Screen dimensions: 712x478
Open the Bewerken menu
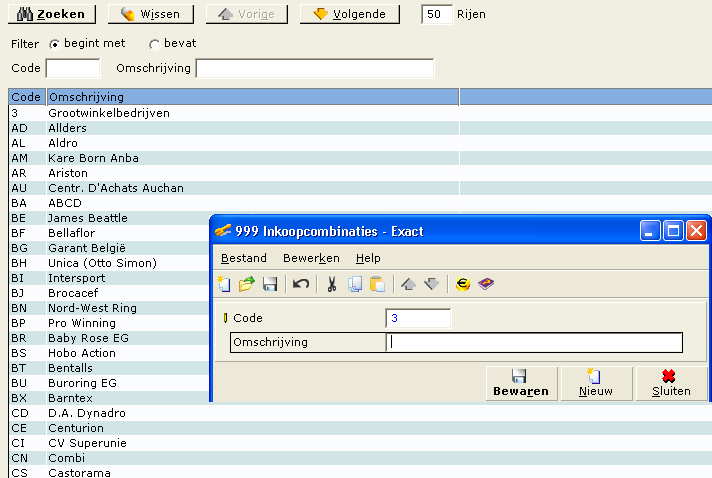(x=311, y=258)
